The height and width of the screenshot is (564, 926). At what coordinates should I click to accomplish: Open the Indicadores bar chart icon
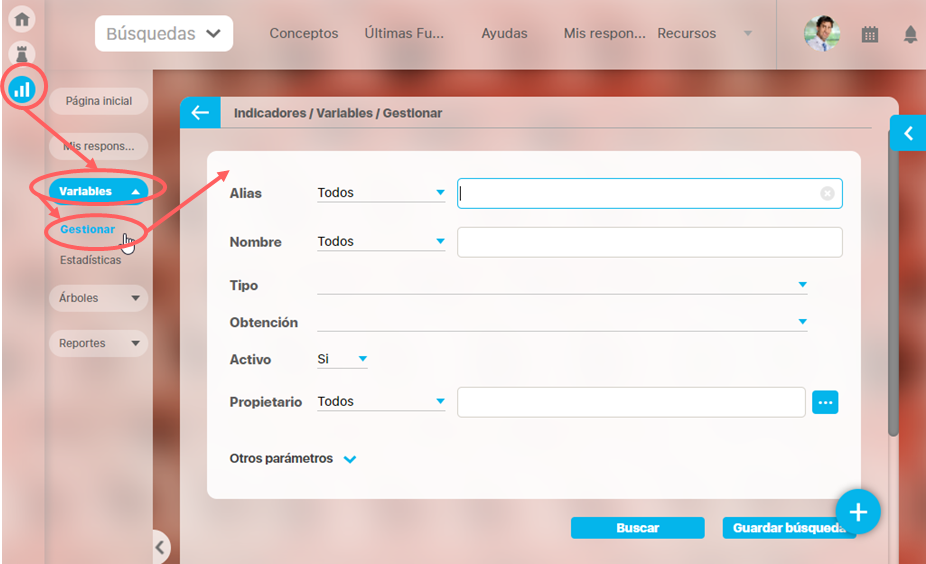(22, 89)
